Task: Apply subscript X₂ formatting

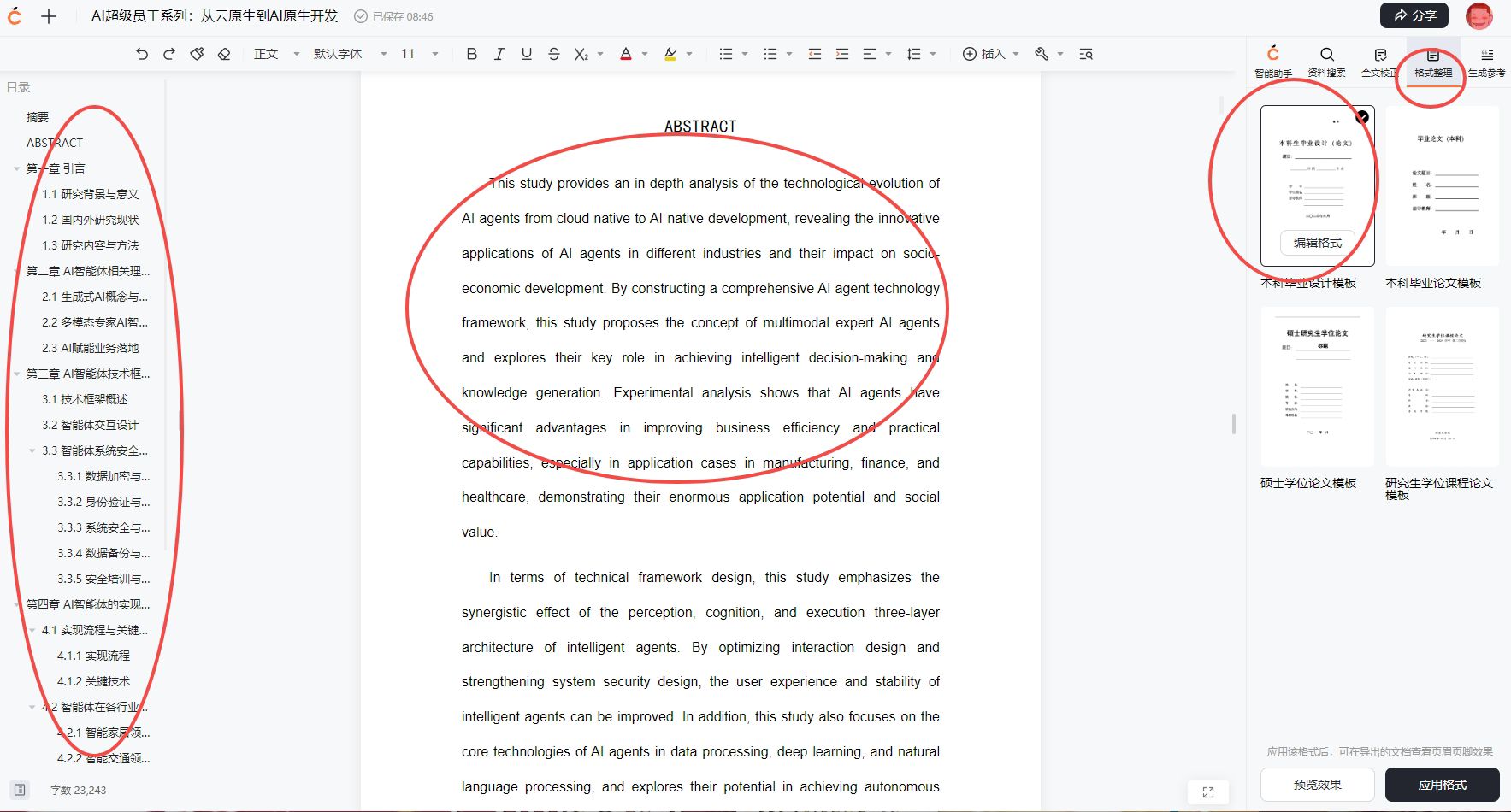Action: 581,54
